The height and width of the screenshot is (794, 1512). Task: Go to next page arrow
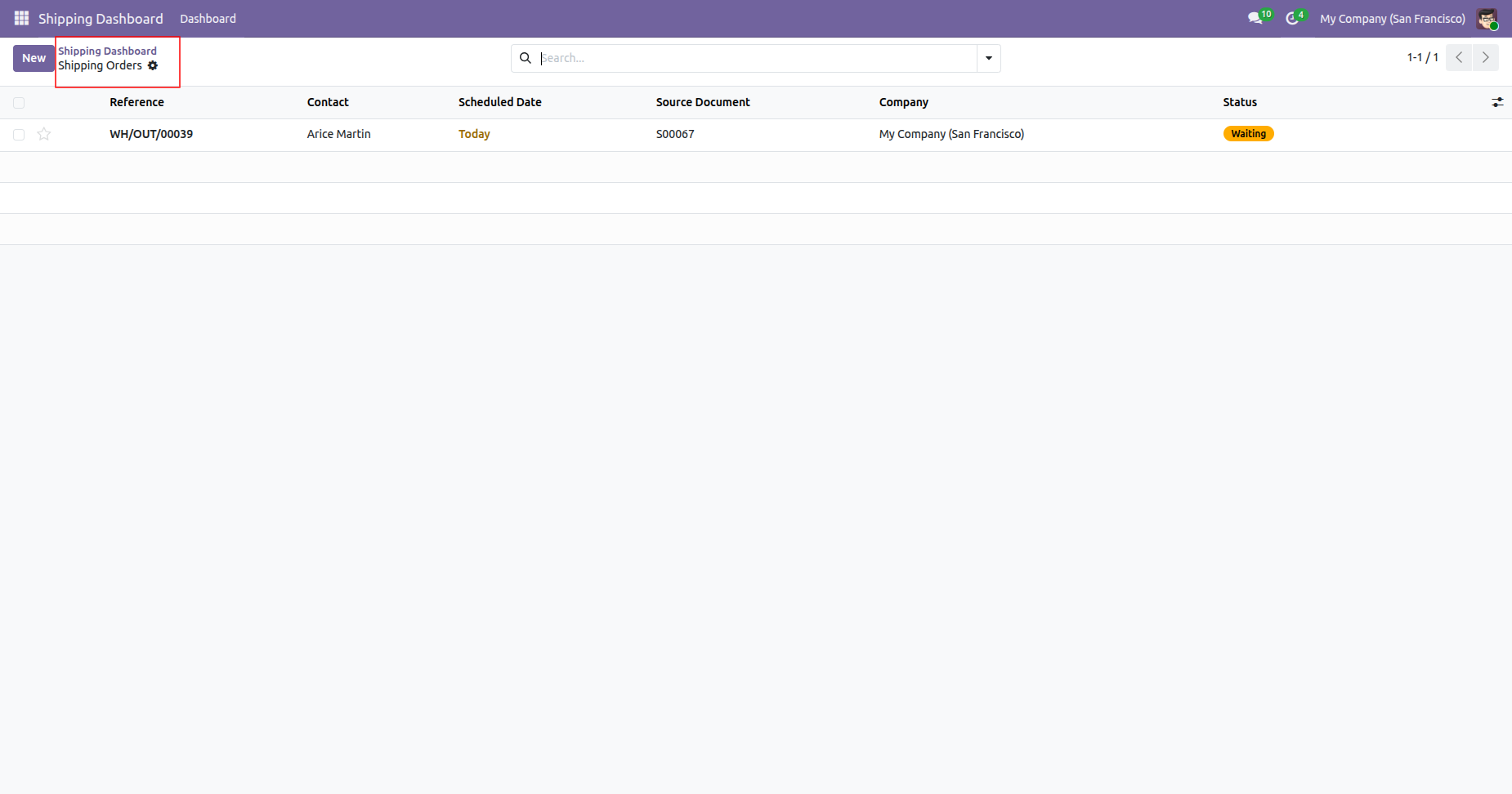(x=1486, y=57)
